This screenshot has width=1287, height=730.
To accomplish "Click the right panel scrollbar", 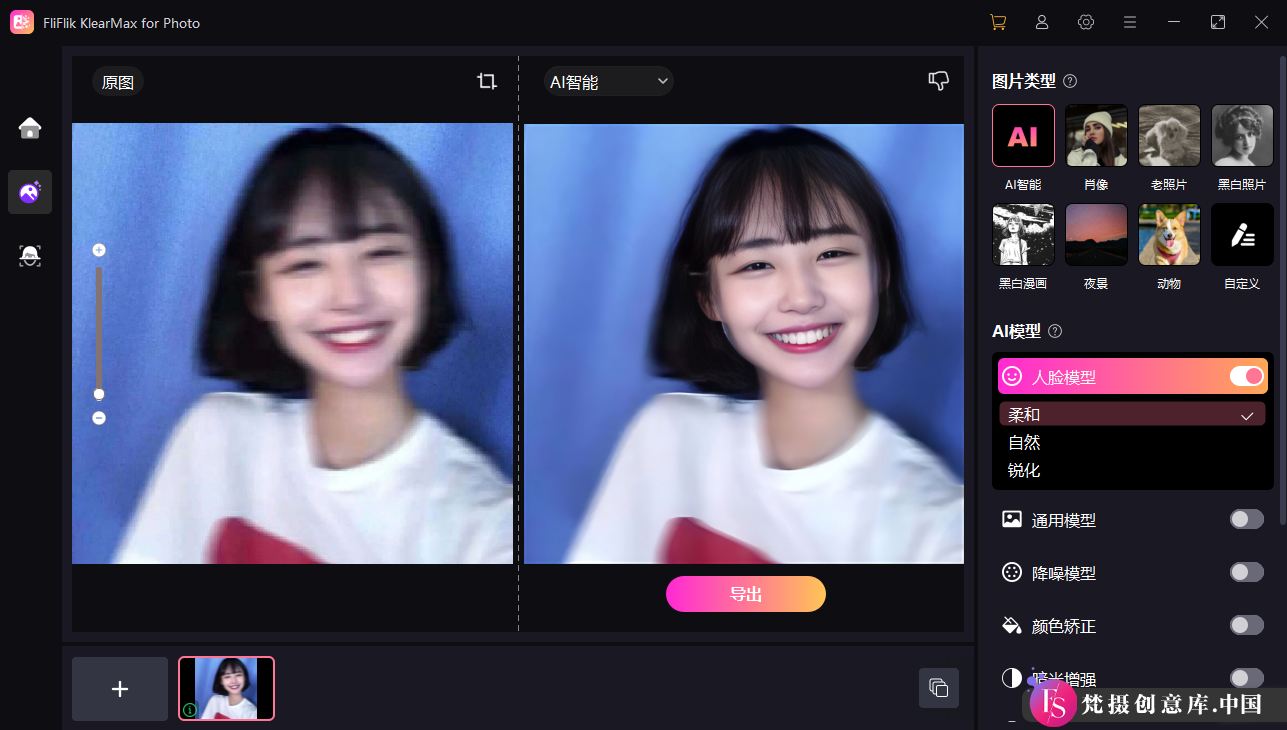I will point(1282,290).
